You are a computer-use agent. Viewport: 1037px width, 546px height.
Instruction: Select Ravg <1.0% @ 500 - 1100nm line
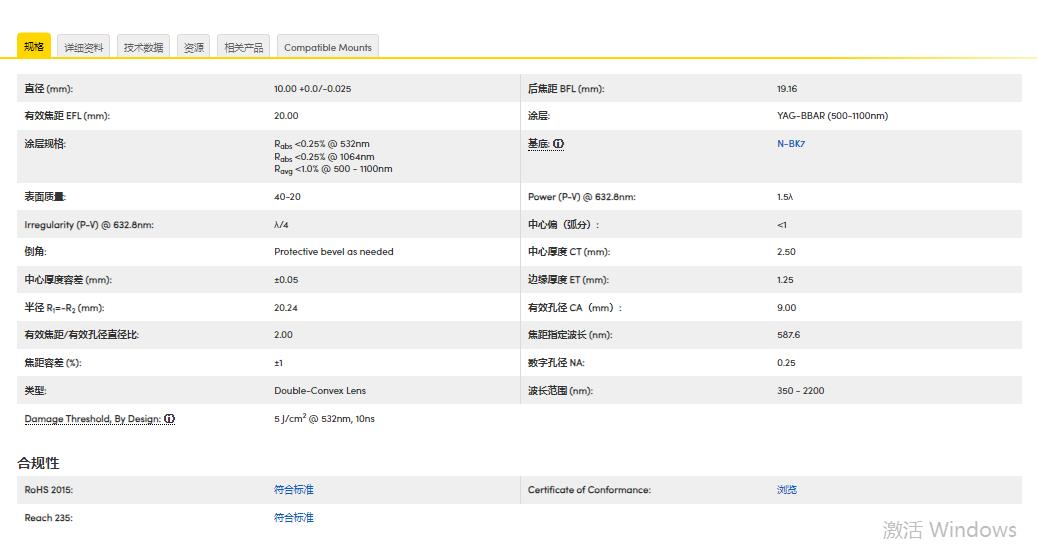coord(333,169)
